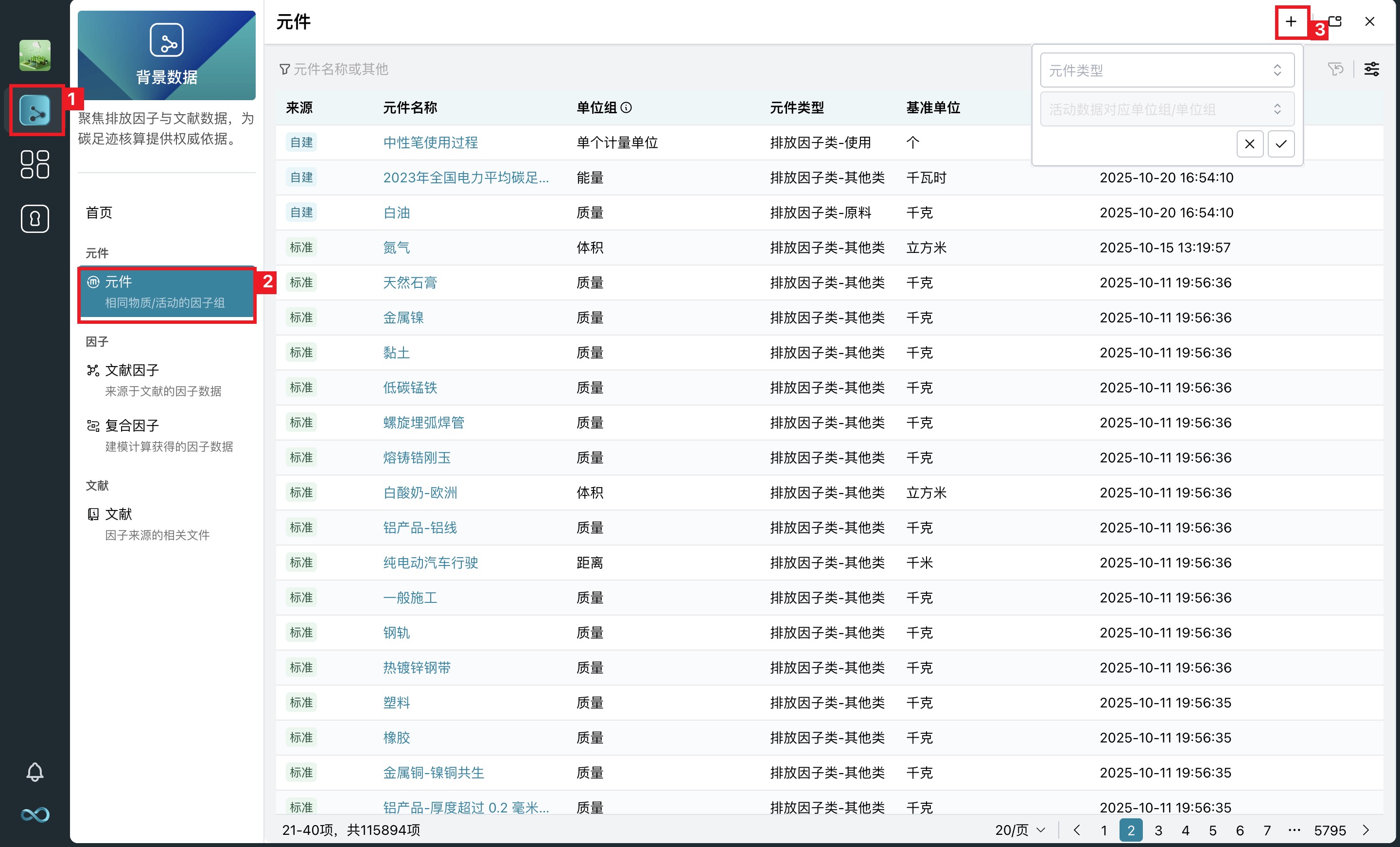This screenshot has height=847, width=1400.
Task: Open the 中性笔使用过程 component link
Action: point(430,142)
